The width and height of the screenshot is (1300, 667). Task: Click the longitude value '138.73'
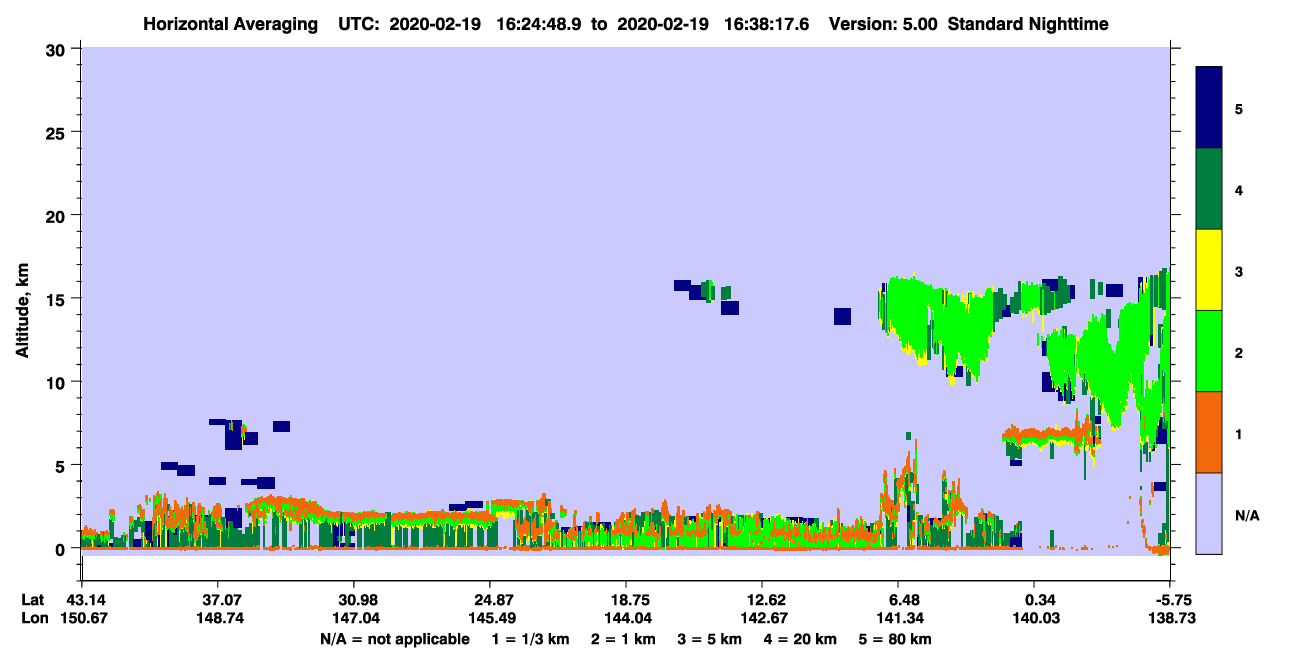point(1173,618)
